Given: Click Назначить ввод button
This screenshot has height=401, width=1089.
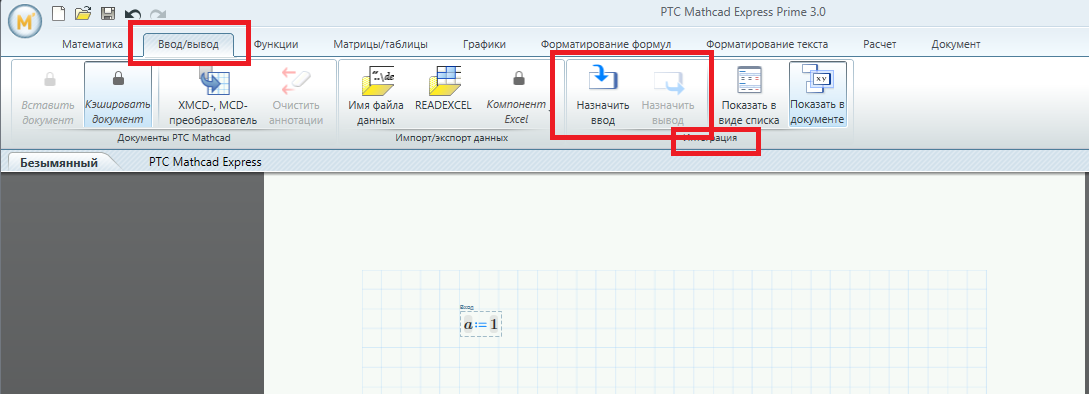Looking at the screenshot, I should pyautogui.click(x=603, y=95).
